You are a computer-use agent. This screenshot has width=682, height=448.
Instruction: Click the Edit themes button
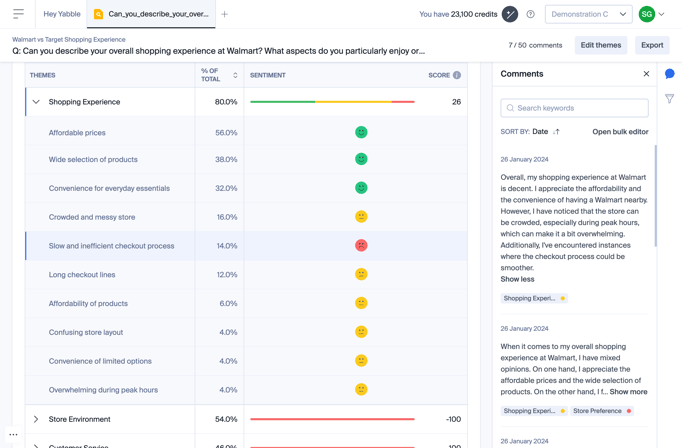tap(601, 45)
